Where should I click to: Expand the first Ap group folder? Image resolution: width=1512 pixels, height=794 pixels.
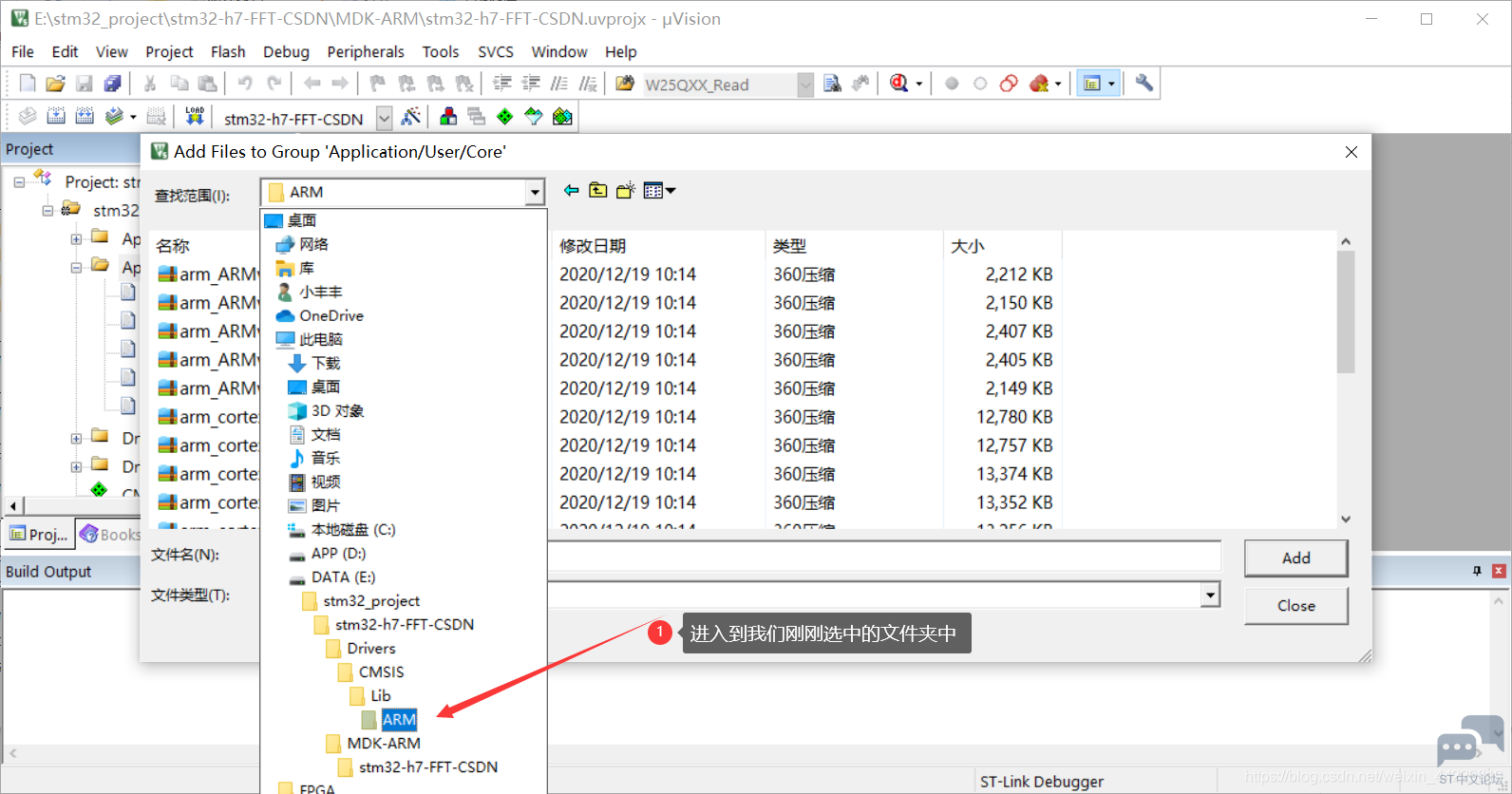click(x=76, y=239)
